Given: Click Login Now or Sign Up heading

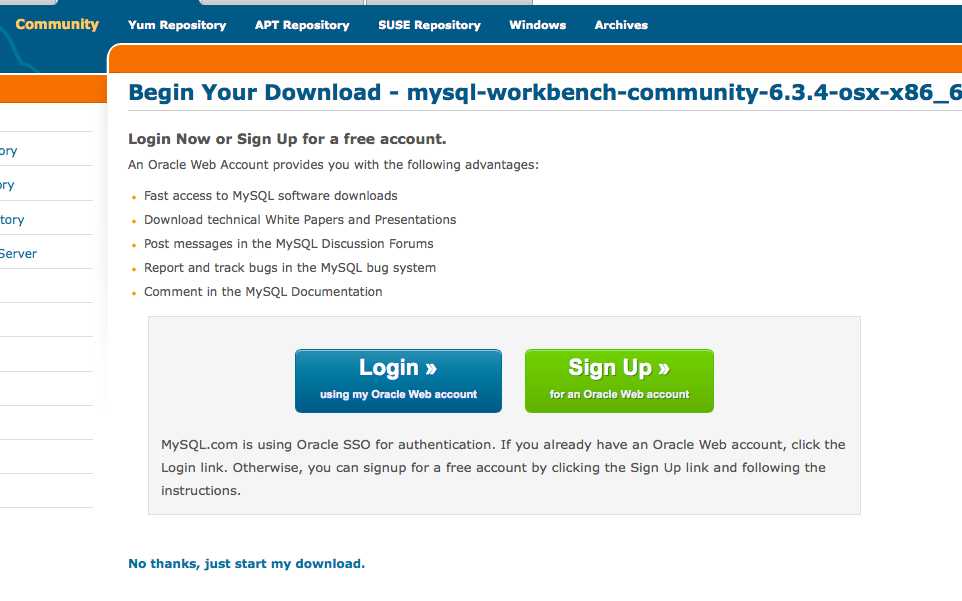Looking at the screenshot, I should pyautogui.click(x=287, y=139).
